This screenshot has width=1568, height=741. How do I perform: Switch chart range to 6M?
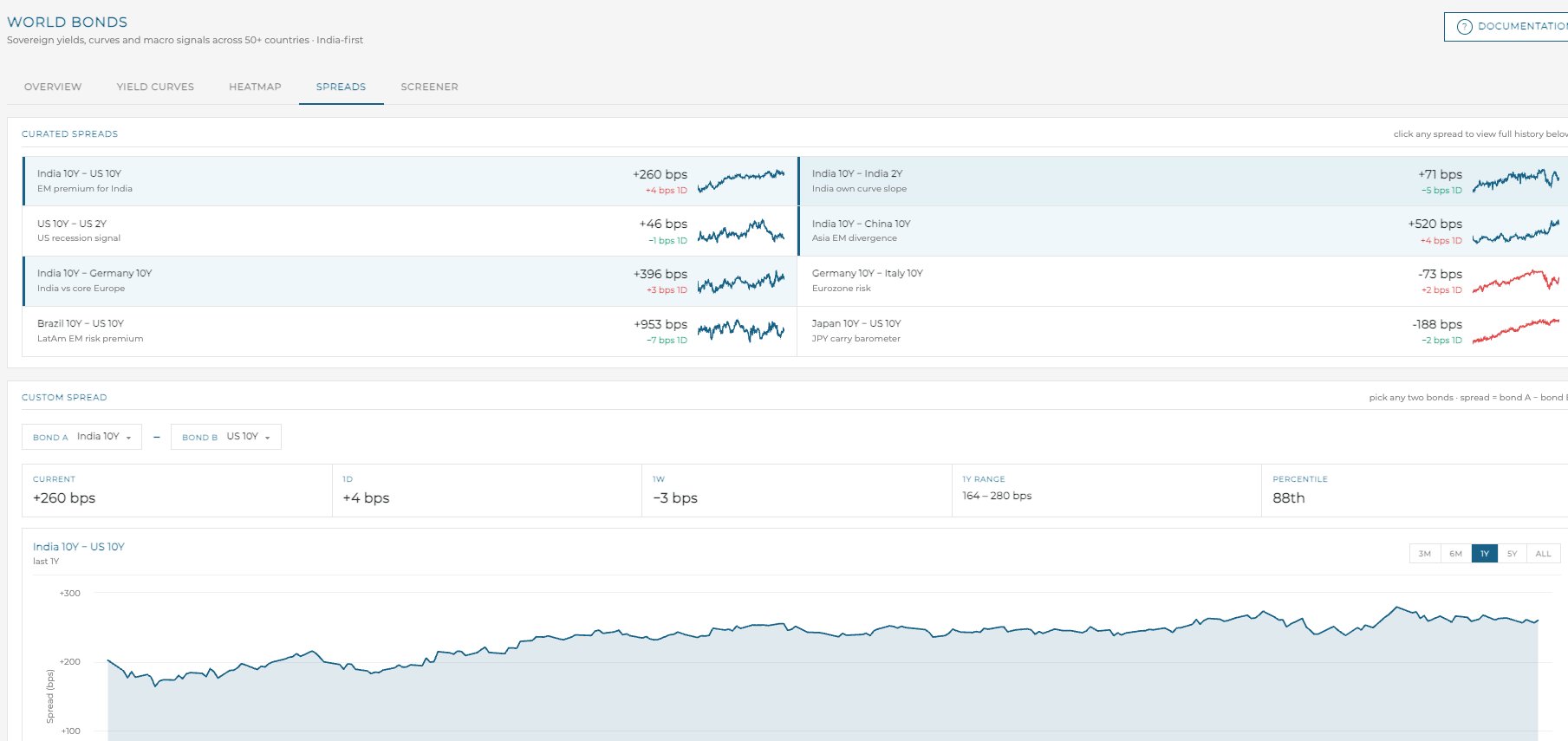pos(1455,554)
